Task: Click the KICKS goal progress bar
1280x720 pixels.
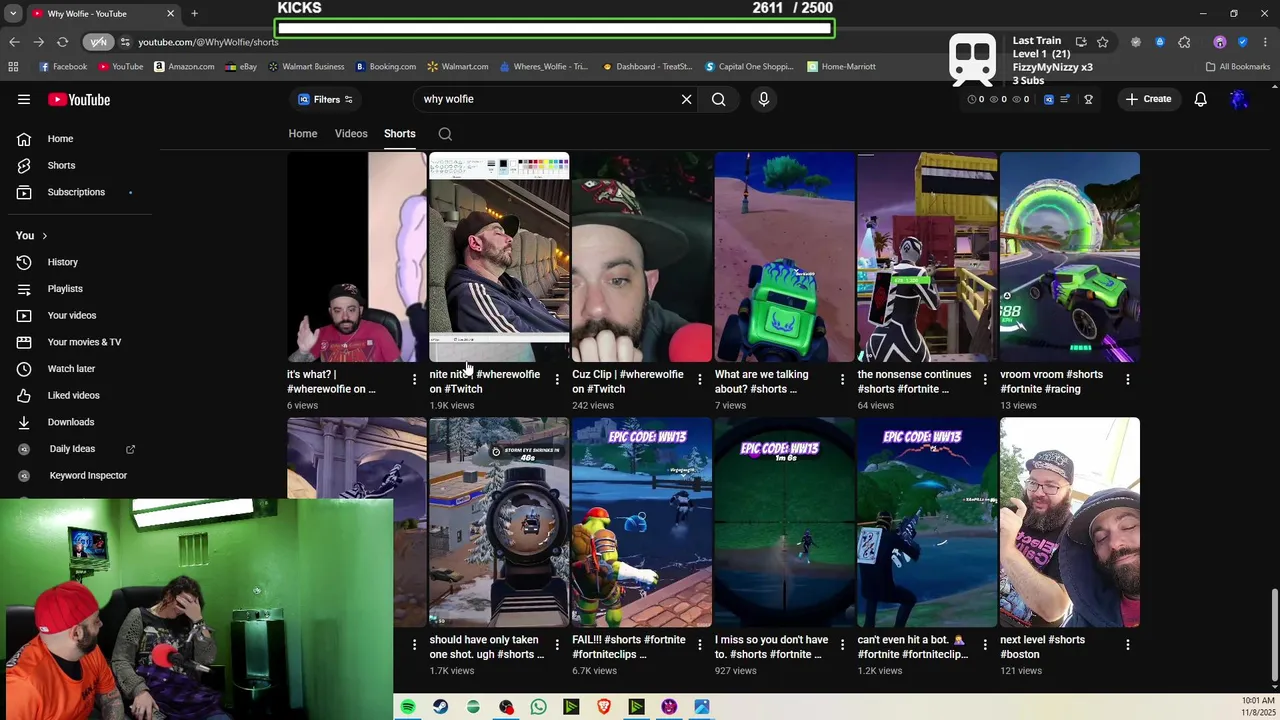Action: 555,28
